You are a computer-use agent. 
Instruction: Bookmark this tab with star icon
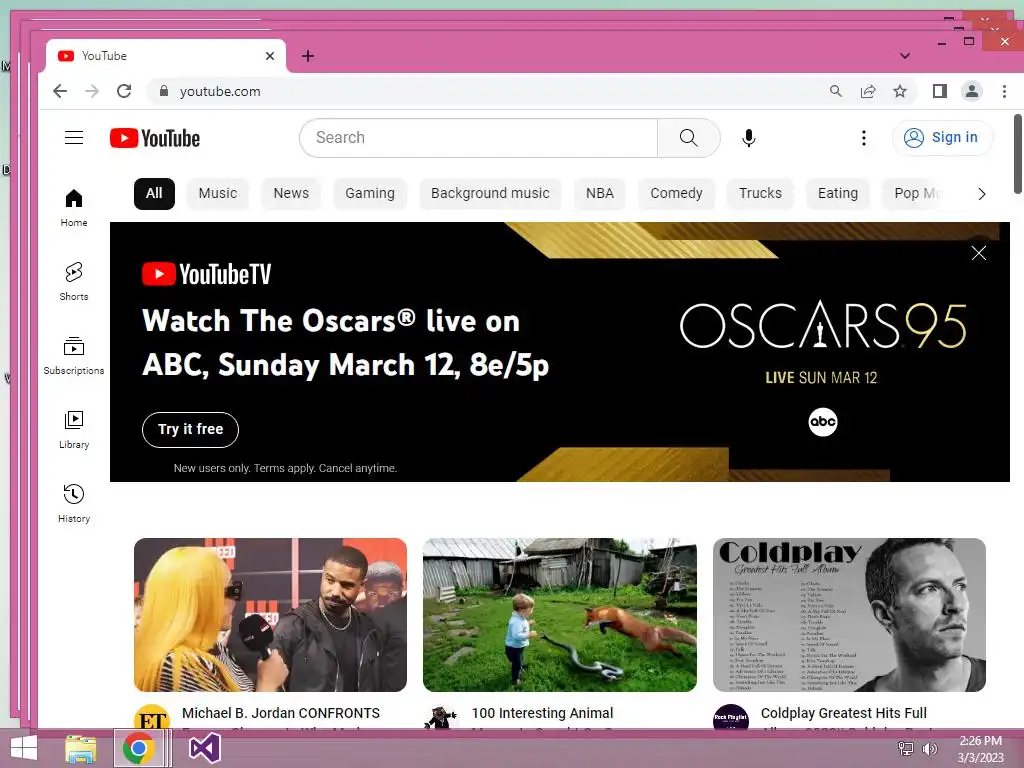[x=900, y=91]
